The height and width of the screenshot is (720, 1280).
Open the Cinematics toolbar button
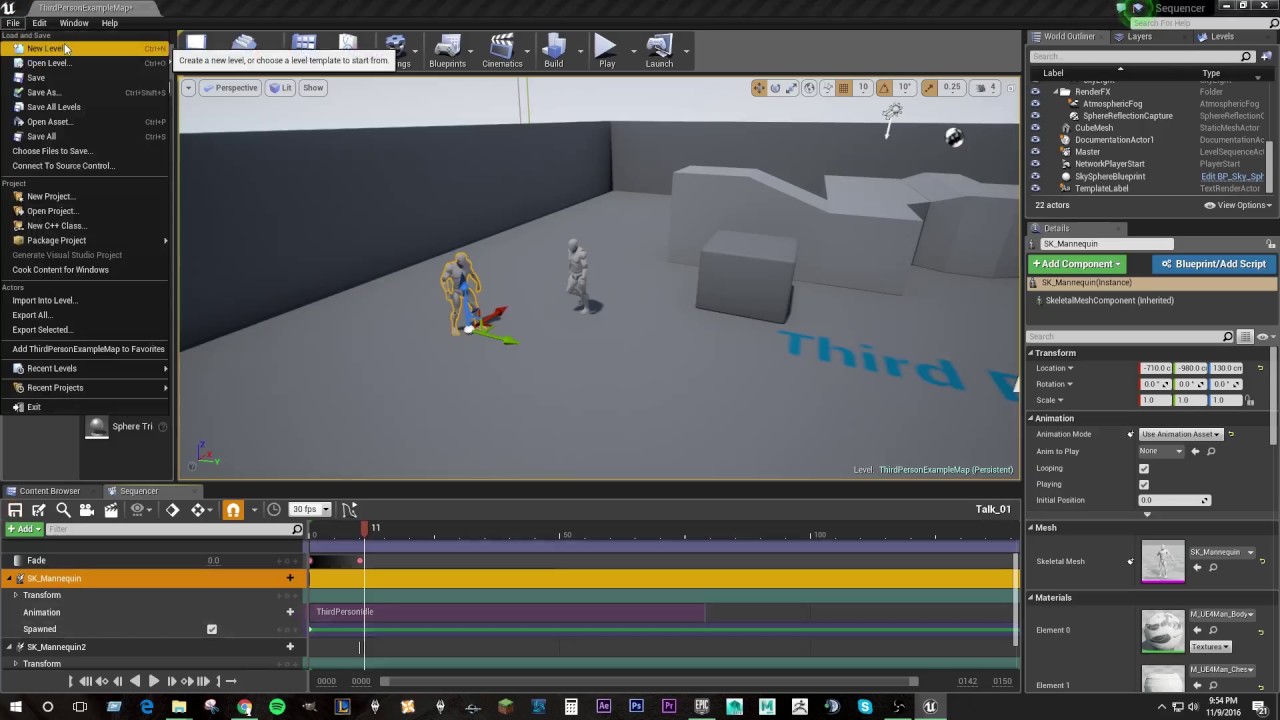pyautogui.click(x=502, y=52)
